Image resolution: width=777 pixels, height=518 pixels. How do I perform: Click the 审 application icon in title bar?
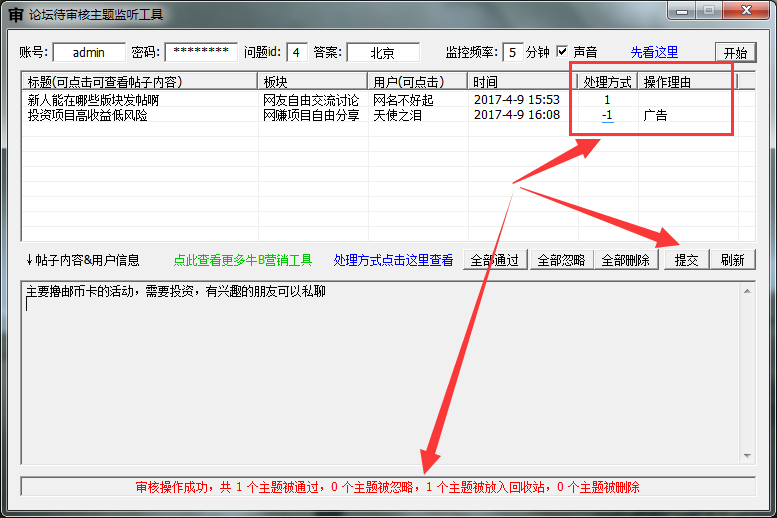click(x=15, y=14)
